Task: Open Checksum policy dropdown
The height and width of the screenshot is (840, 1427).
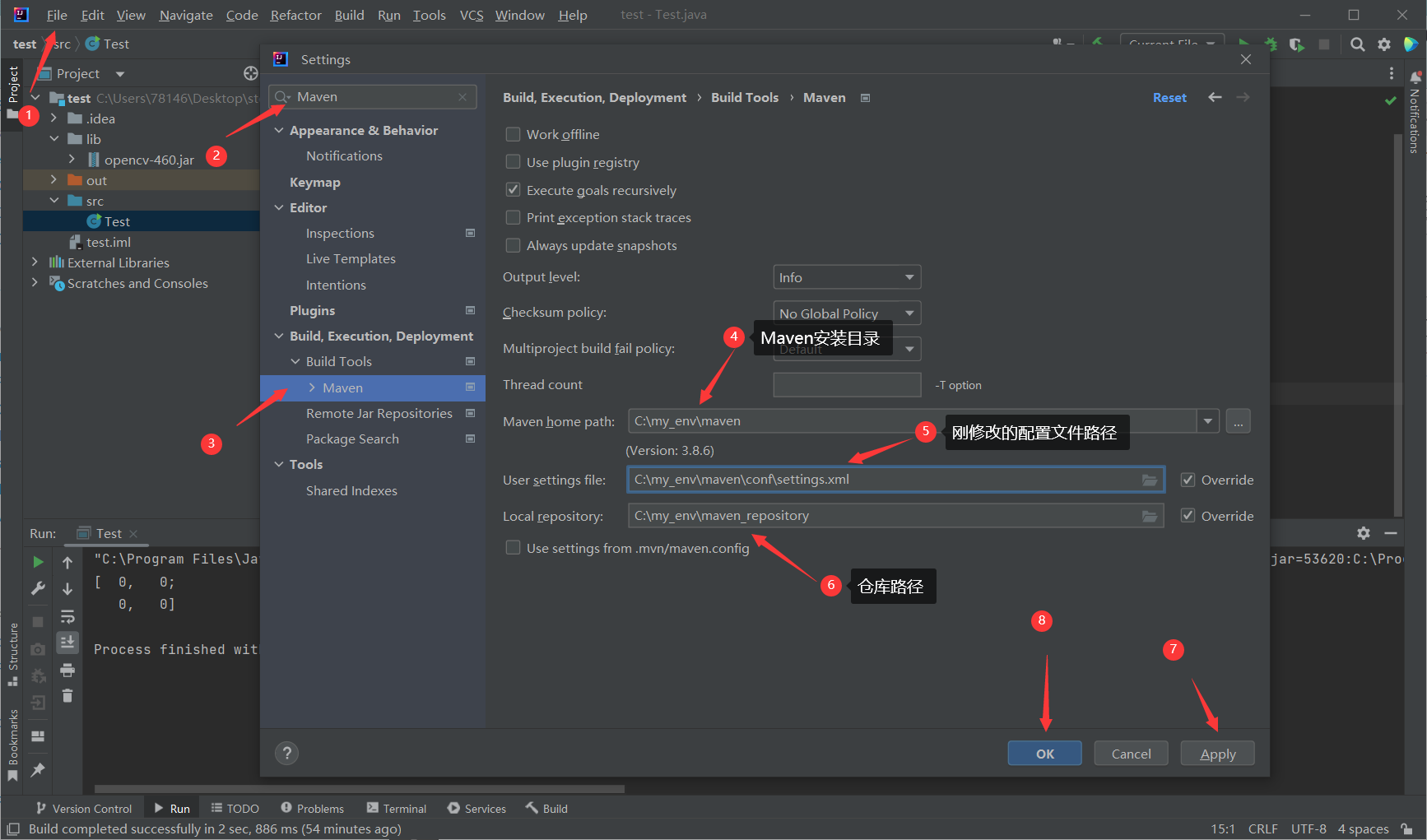Action: (x=847, y=313)
